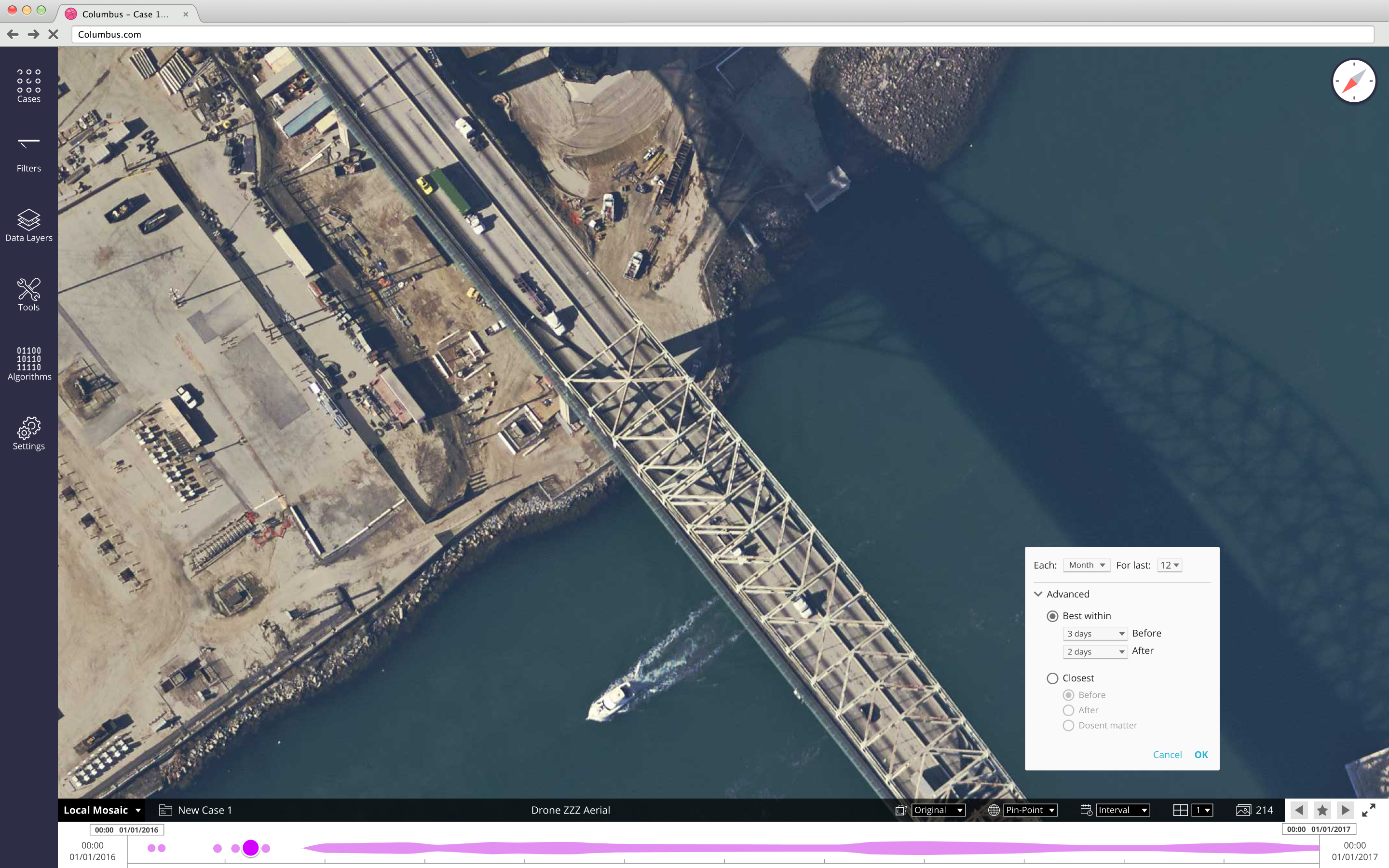
Task: Open the Local Mosaic dropdown
Action: [102, 810]
